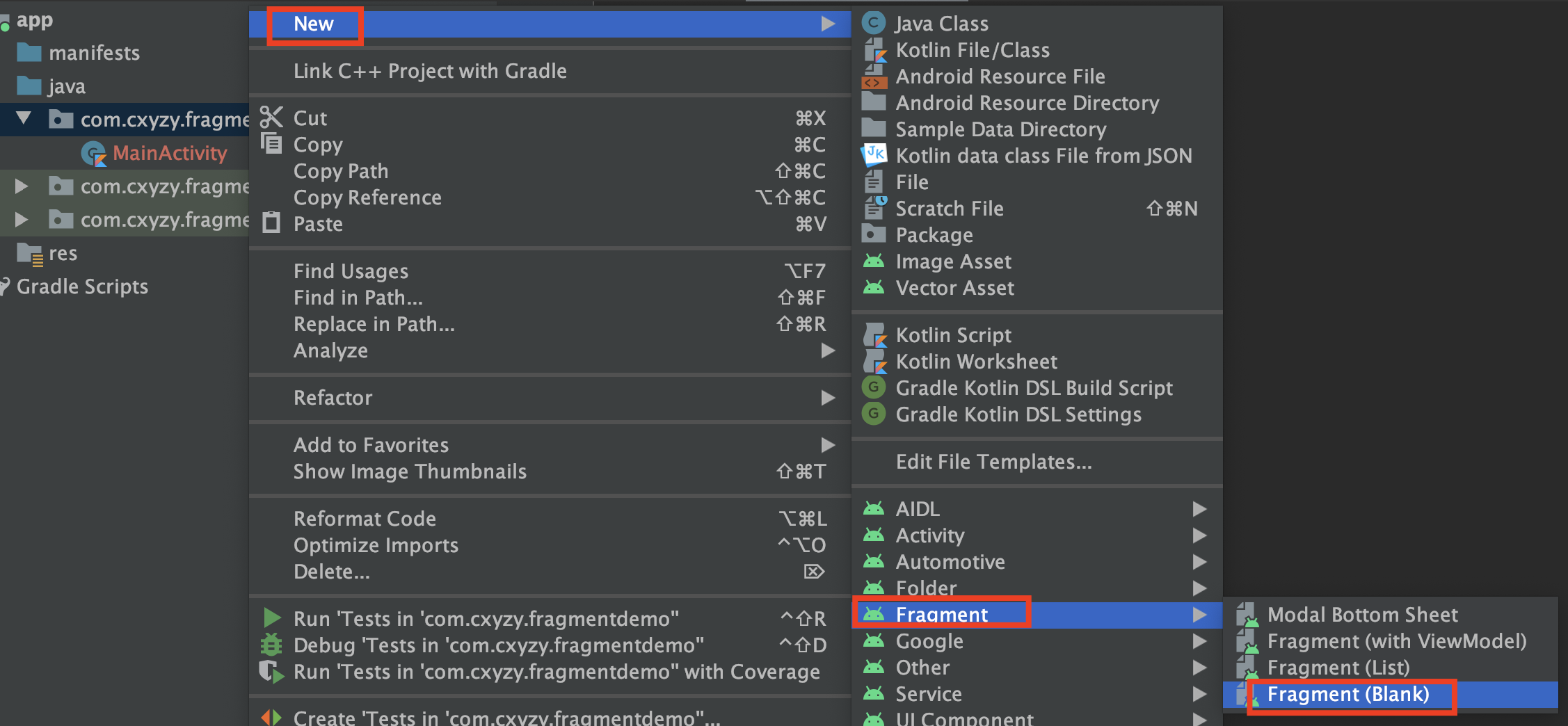Click the Vector Asset android icon
The width and height of the screenshot is (1568, 726).
(x=874, y=287)
